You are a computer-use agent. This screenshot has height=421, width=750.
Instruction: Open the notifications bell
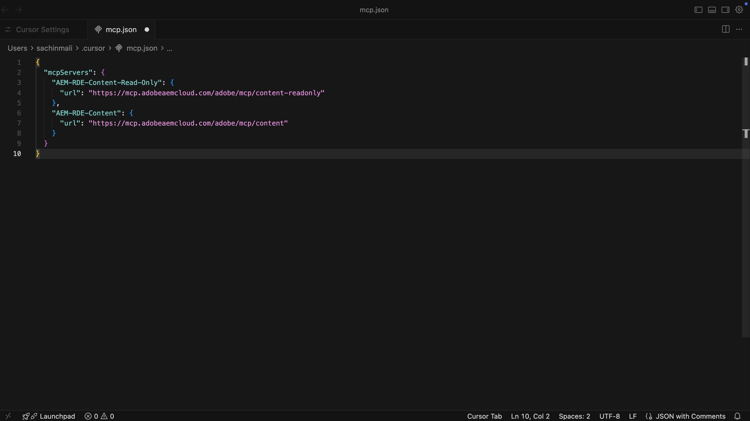click(737, 416)
